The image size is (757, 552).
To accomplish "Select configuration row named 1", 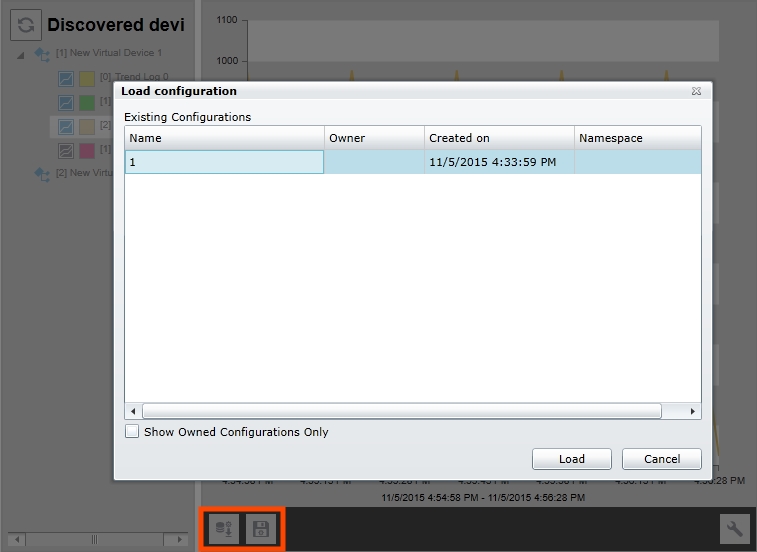I will tap(224, 162).
